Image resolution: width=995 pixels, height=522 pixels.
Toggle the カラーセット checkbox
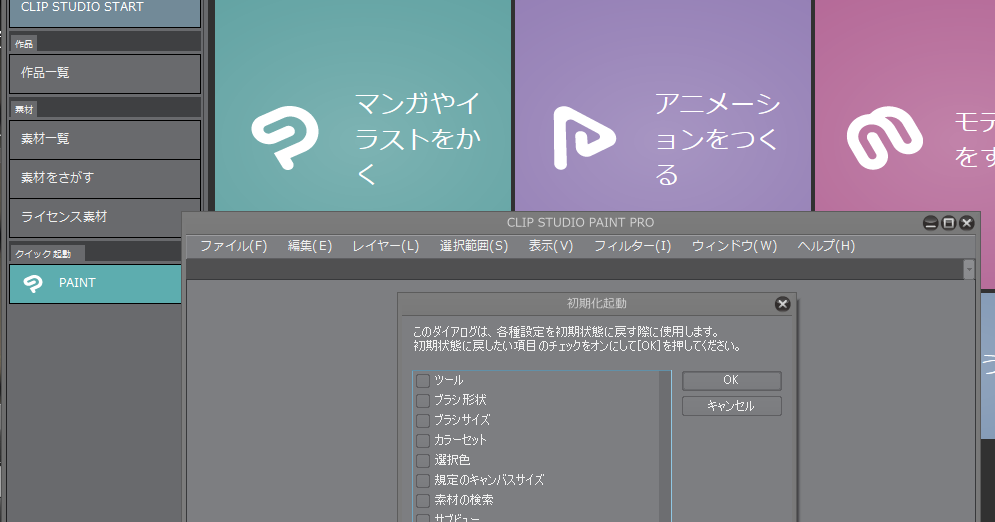(x=423, y=440)
